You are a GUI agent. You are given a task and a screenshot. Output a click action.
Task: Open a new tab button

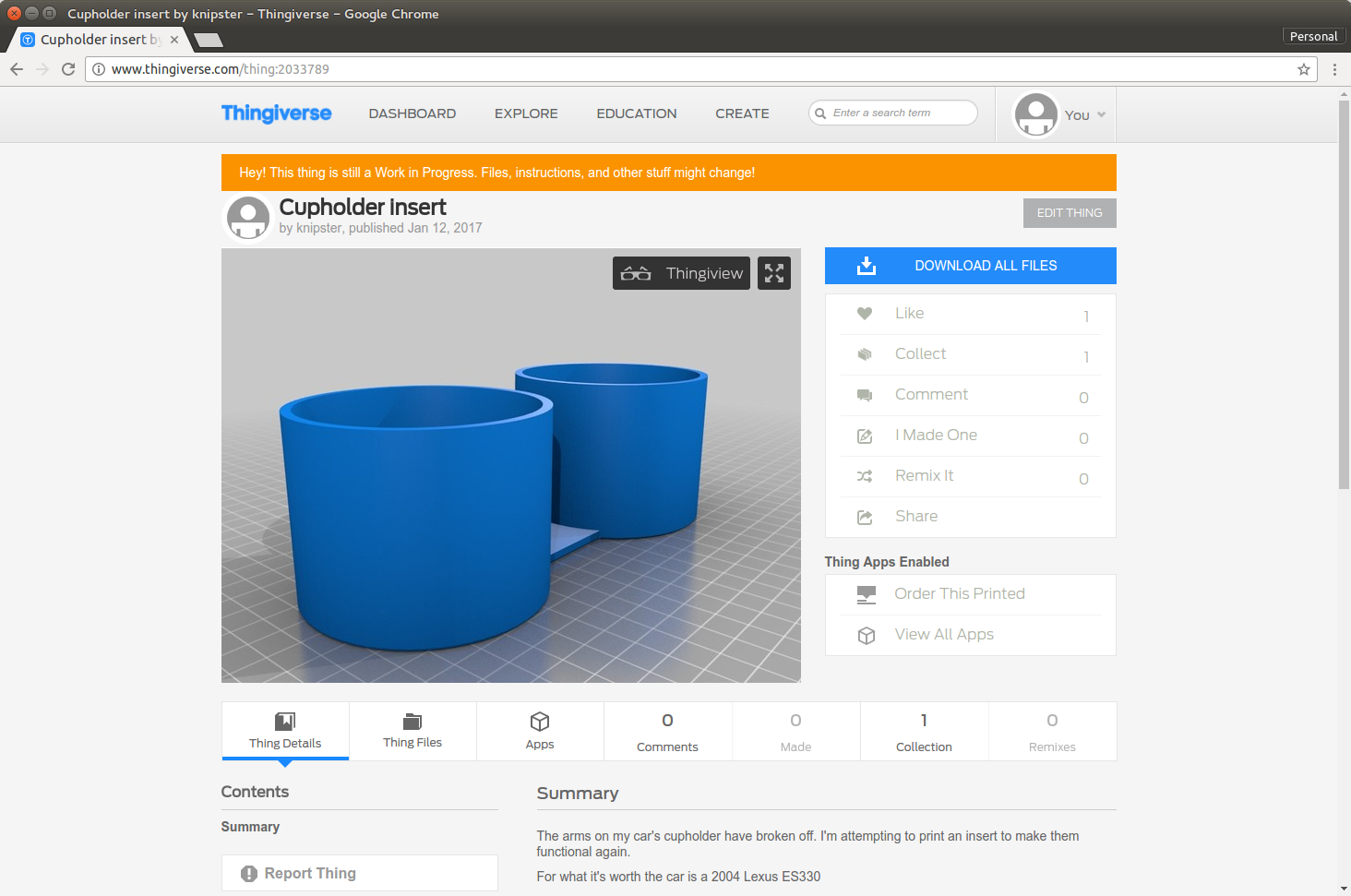pyautogui.click(x=208, y=40)
